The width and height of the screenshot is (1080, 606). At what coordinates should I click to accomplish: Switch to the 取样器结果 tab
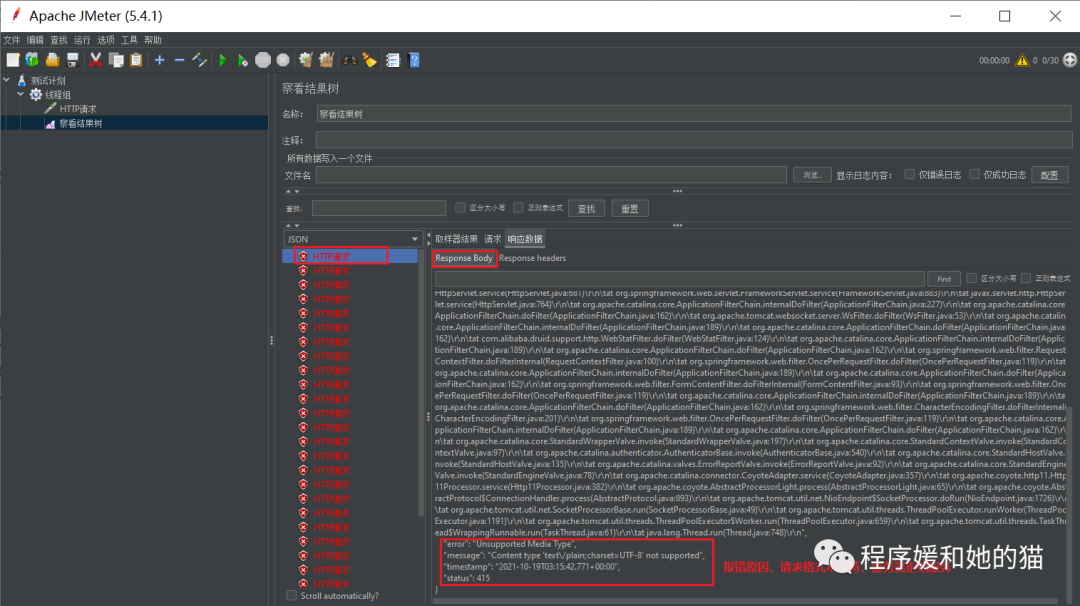point(456,239)
